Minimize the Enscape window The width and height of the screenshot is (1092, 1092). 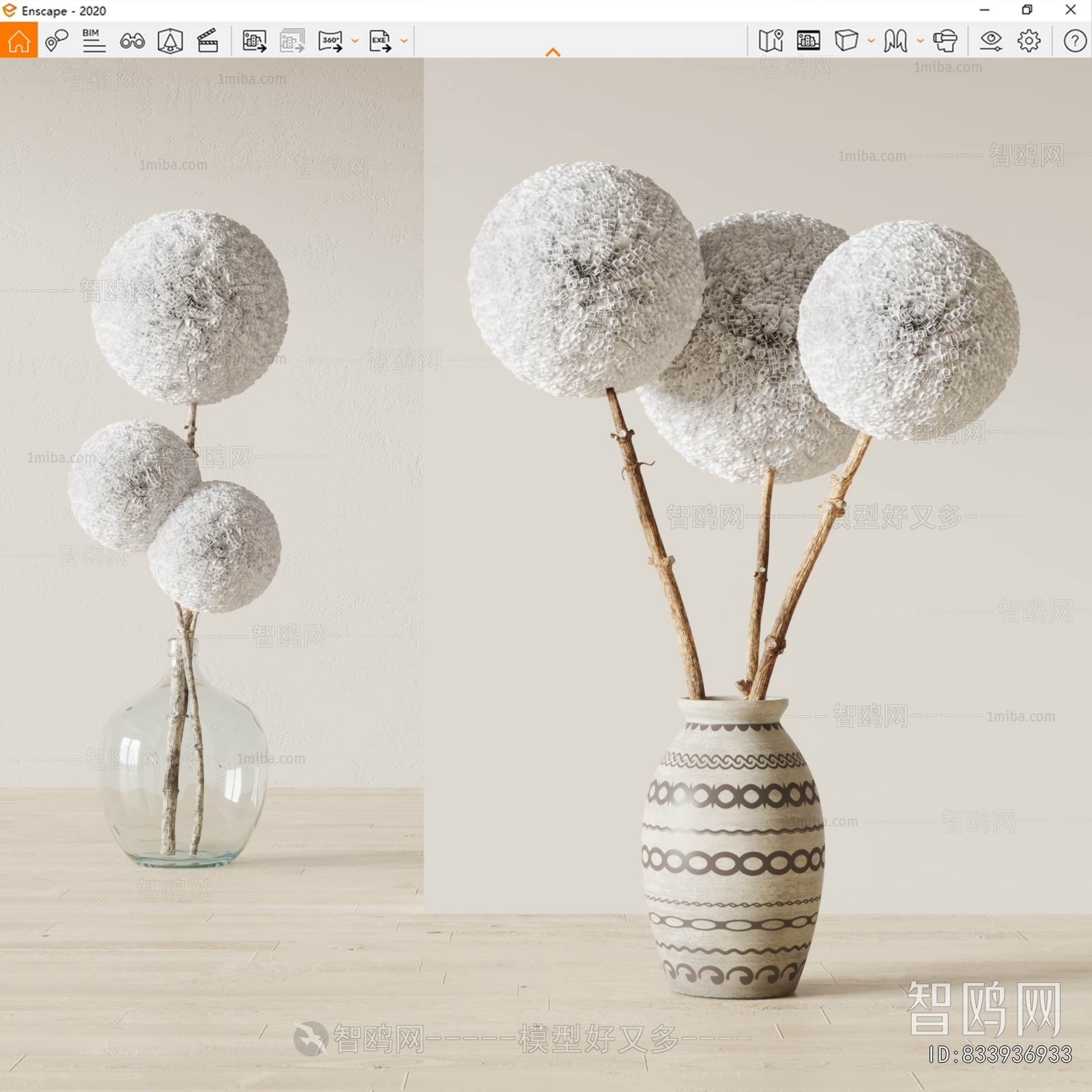pyautogui.click(x=984, y=10)
